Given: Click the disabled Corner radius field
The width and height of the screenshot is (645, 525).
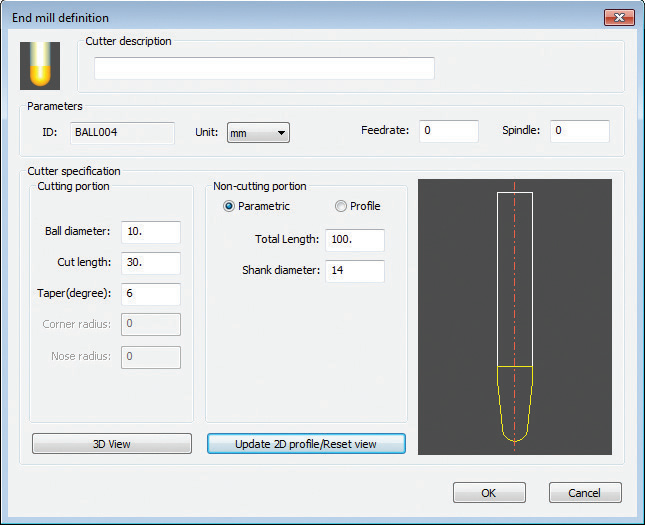Looking at the screenshot, I should [x=151, y=324].
